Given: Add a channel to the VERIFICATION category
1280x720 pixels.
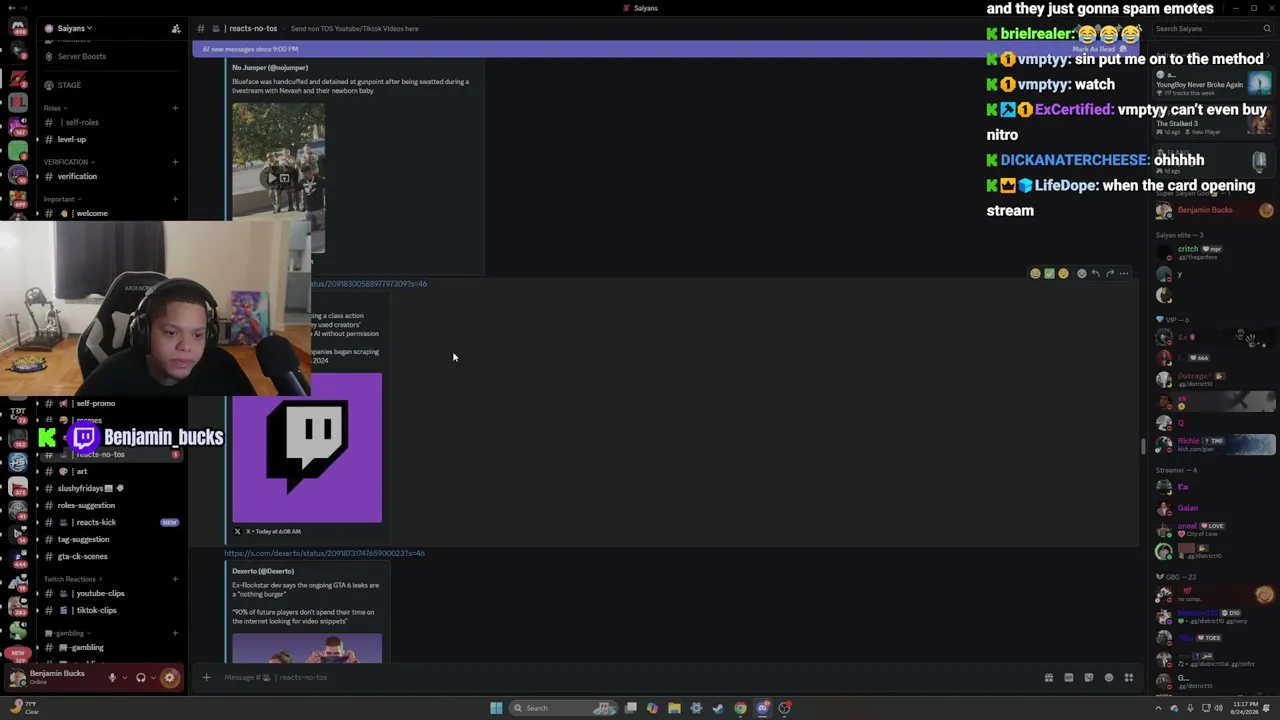Looking at the screenshot, I should click(175, 162).
